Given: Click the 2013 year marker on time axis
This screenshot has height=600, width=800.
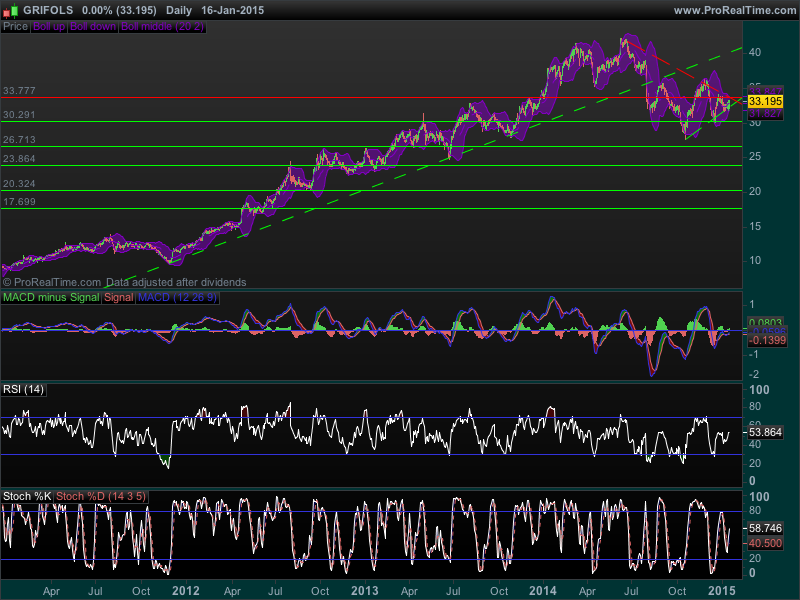Looking at the screenshot, I should [x=365, y=591].
